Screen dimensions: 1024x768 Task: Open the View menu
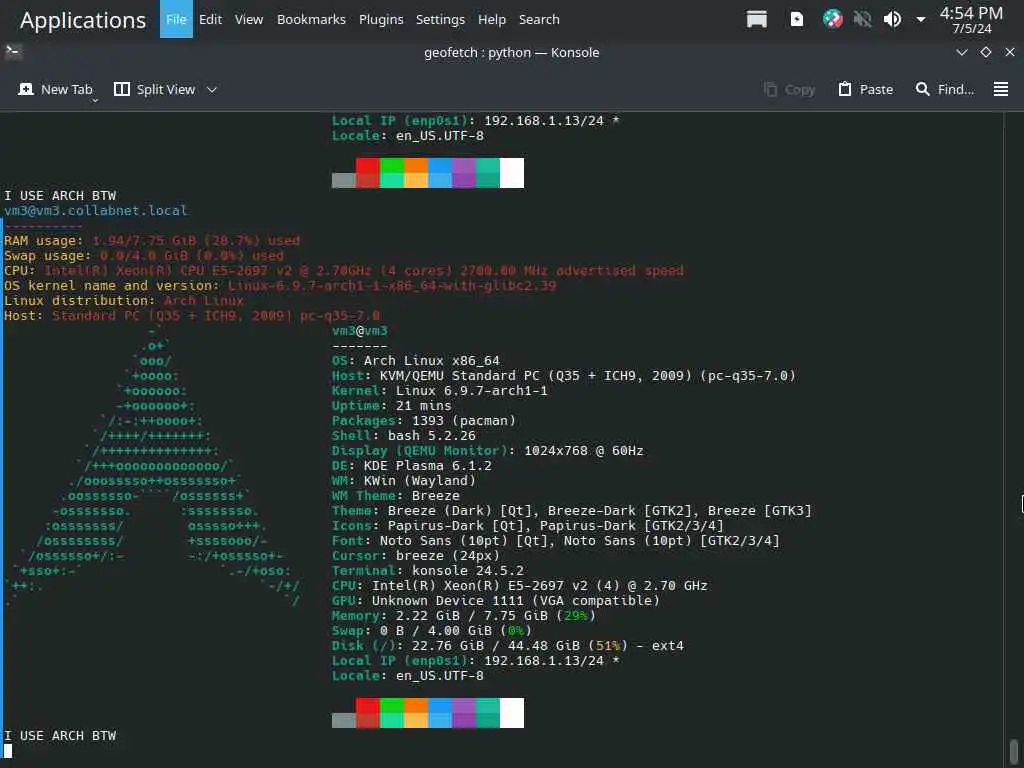point(249,20)
